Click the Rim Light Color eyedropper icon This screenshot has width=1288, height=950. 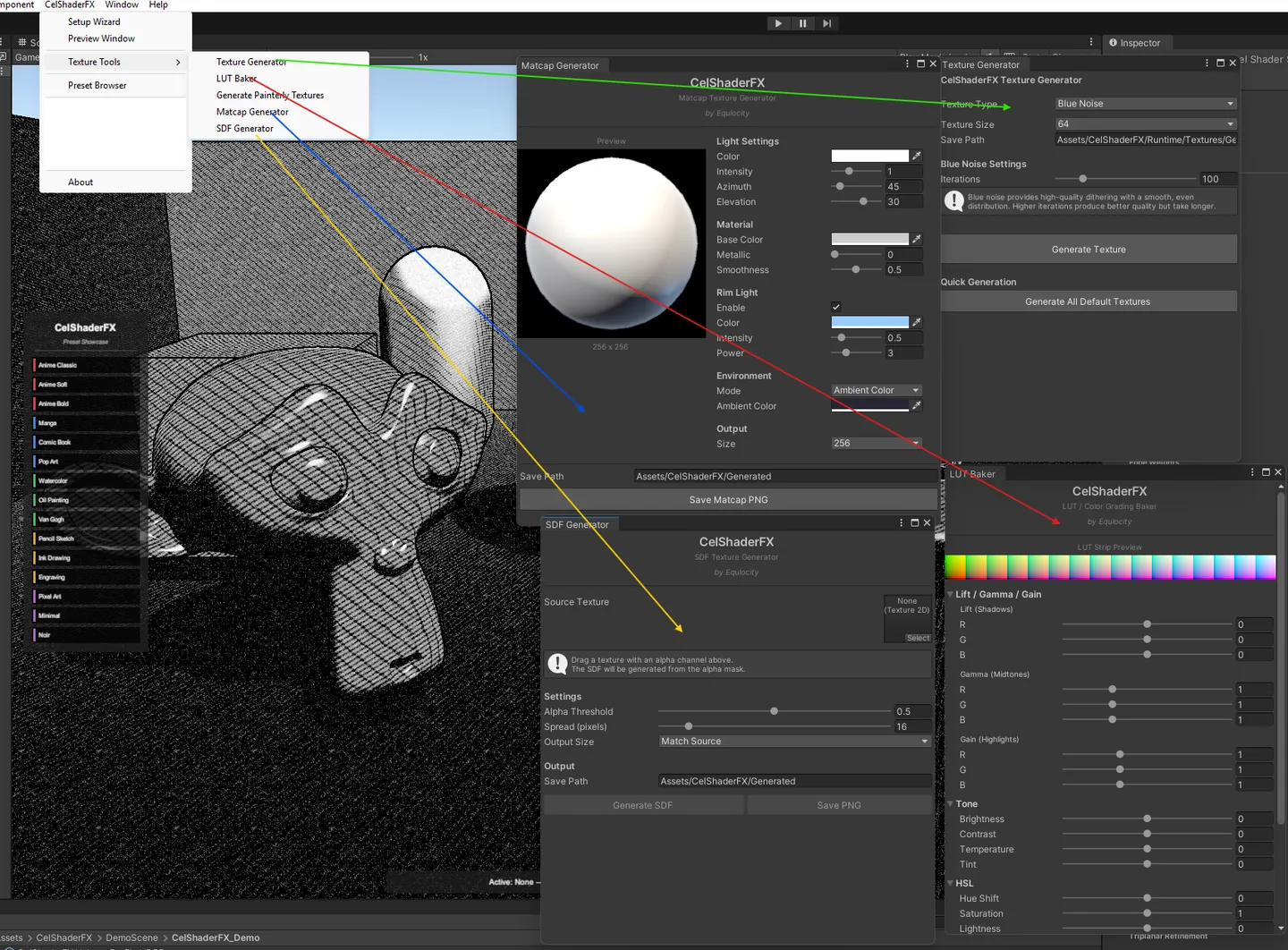tap(917, 322)
